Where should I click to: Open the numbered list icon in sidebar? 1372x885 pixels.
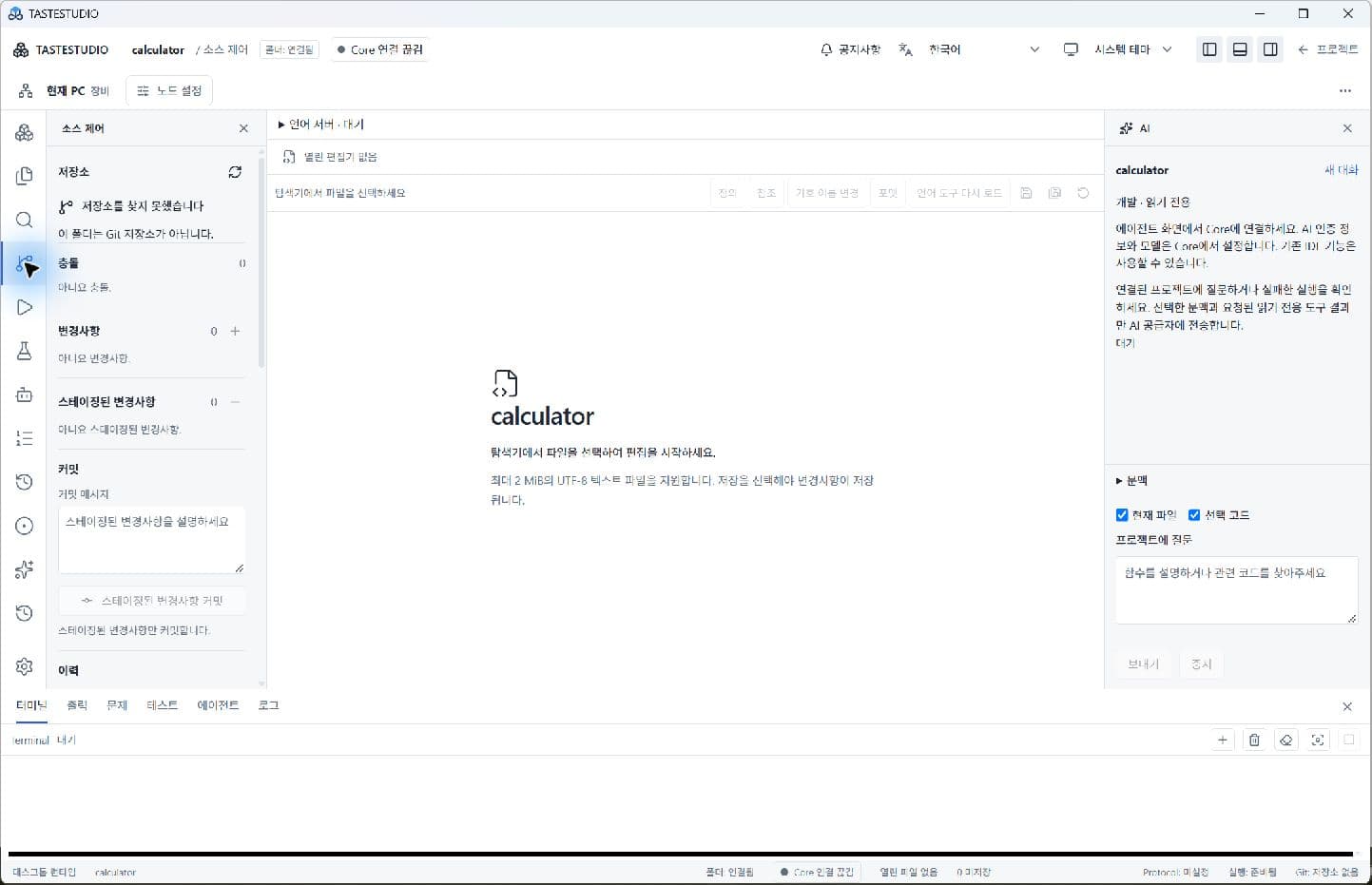coord(25,438)
